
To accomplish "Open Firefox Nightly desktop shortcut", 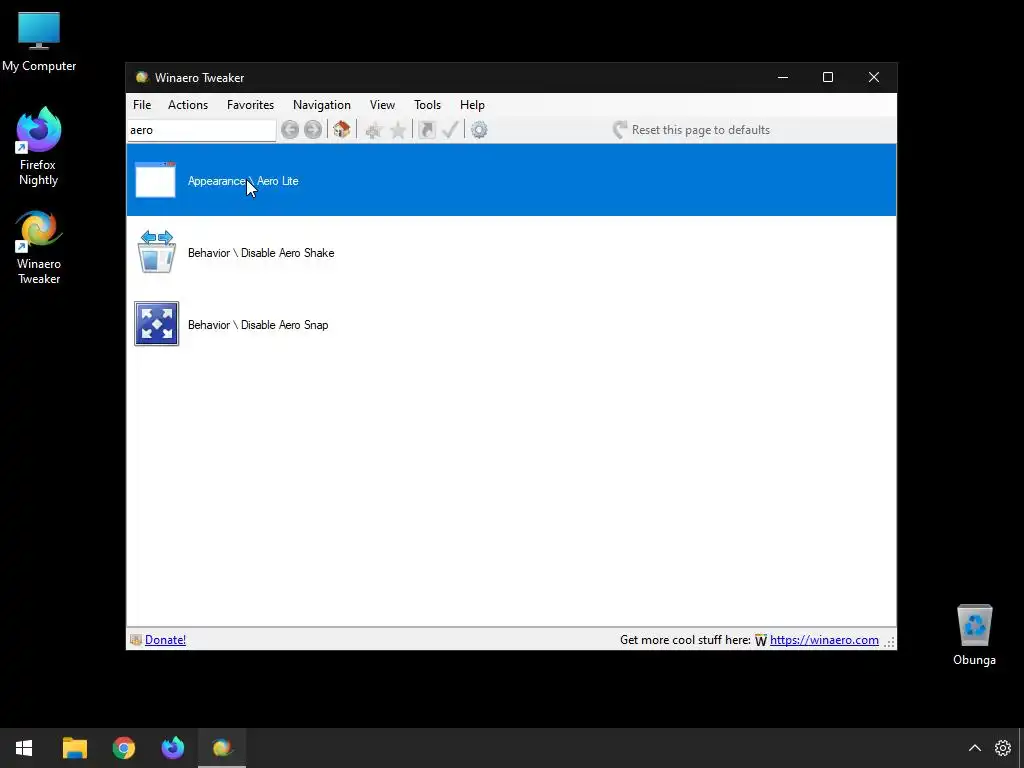I will coord(39,146).
